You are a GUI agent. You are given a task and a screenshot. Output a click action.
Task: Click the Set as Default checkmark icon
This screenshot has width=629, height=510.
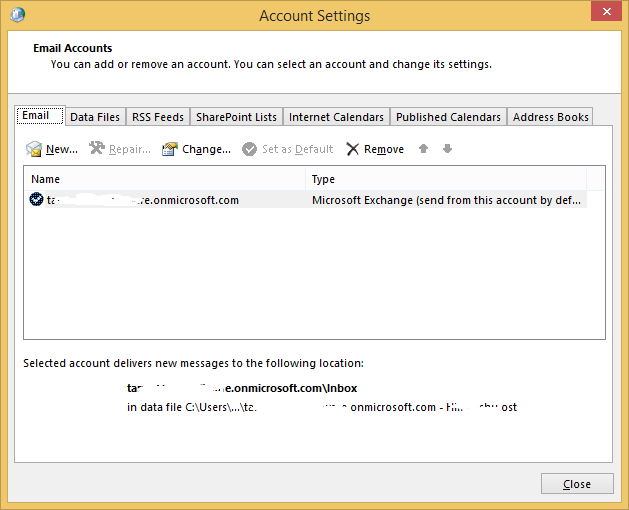tap(249, 149)
